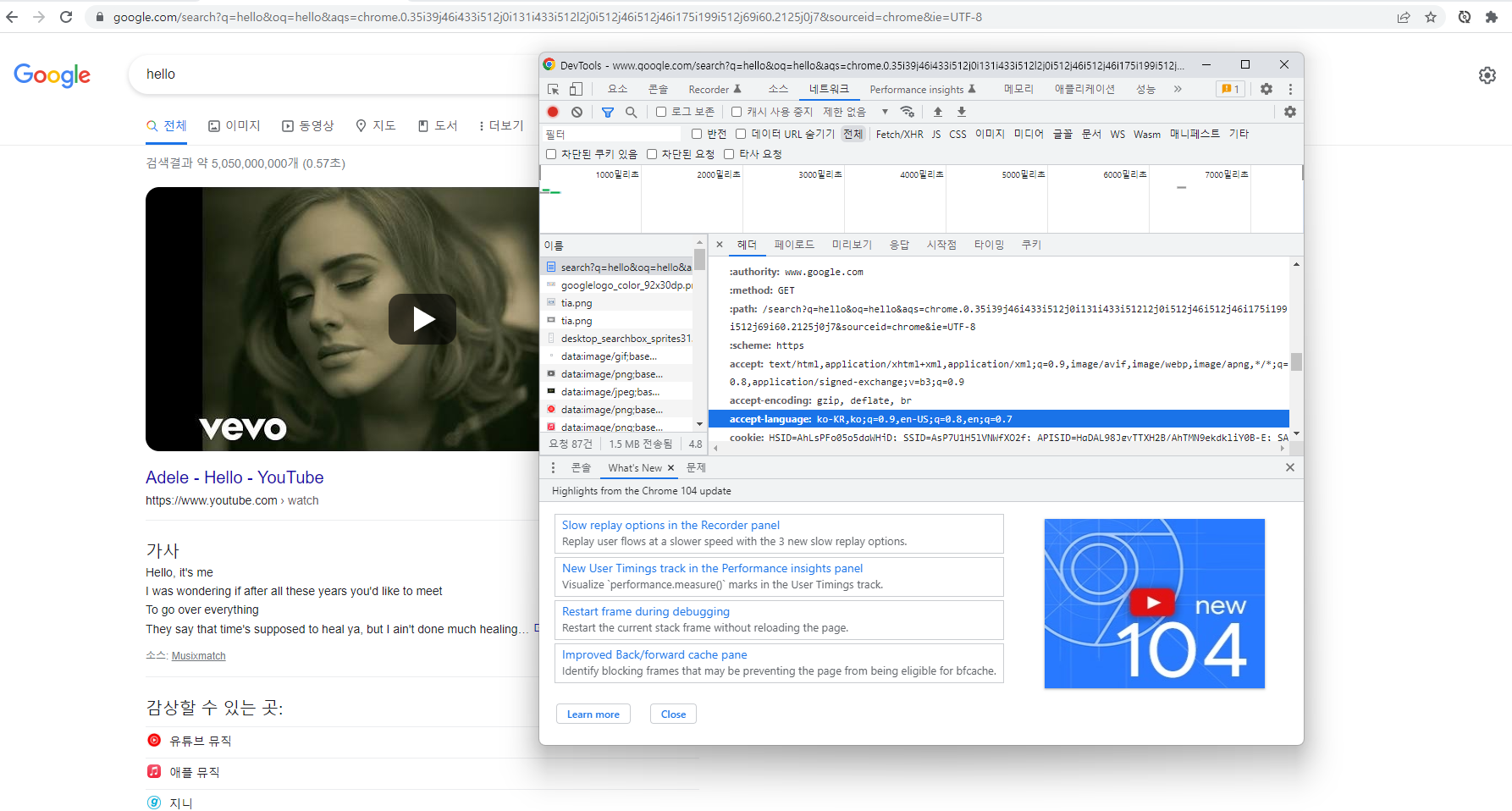1512x811 pixels.
Task: Close the DevTools bottom drawer with X
Action: tap(1290, 467)
